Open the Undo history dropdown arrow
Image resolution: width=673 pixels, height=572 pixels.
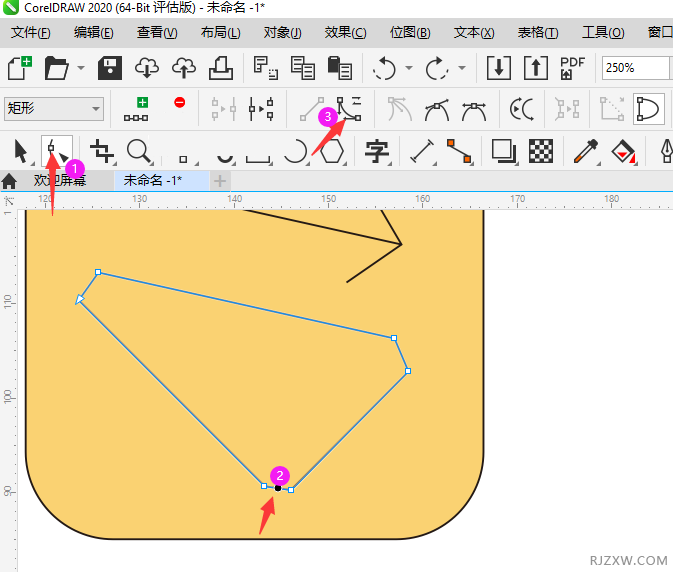(409, 69)
